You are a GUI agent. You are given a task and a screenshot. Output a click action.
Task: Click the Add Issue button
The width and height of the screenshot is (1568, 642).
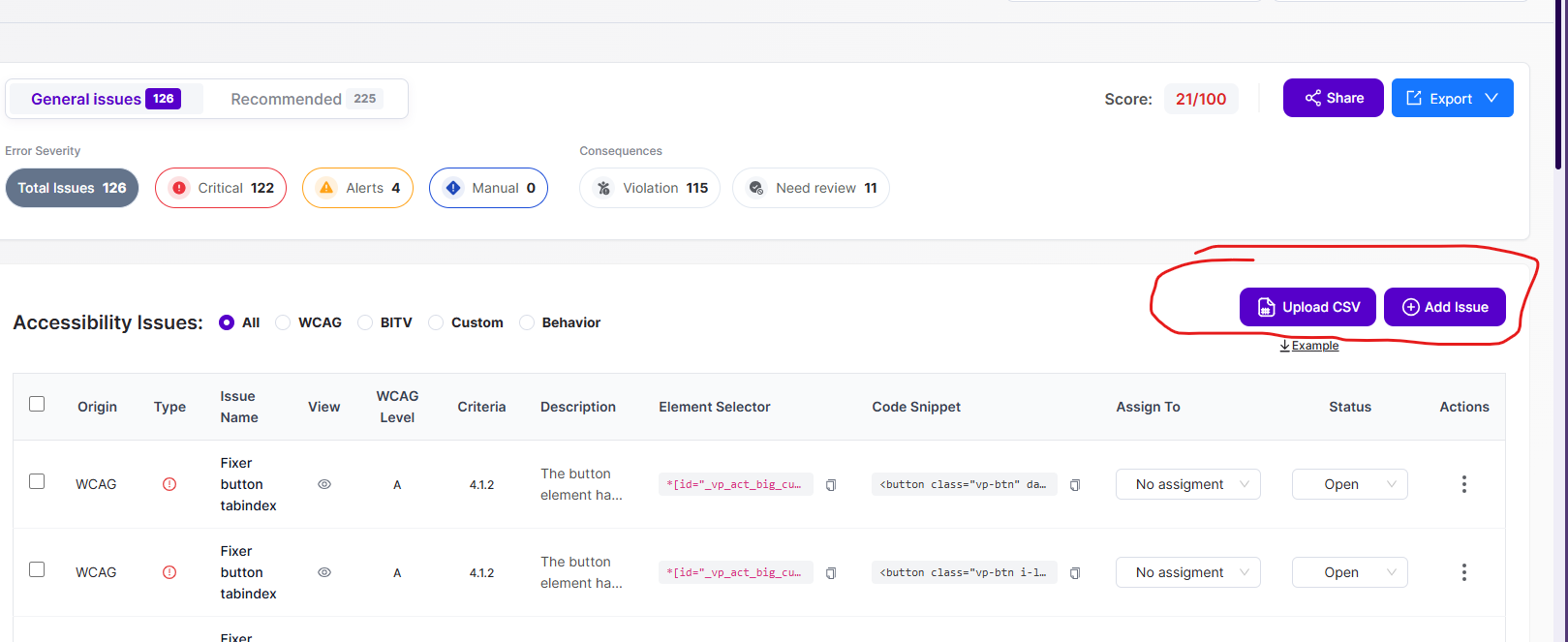click(1445, 307)
